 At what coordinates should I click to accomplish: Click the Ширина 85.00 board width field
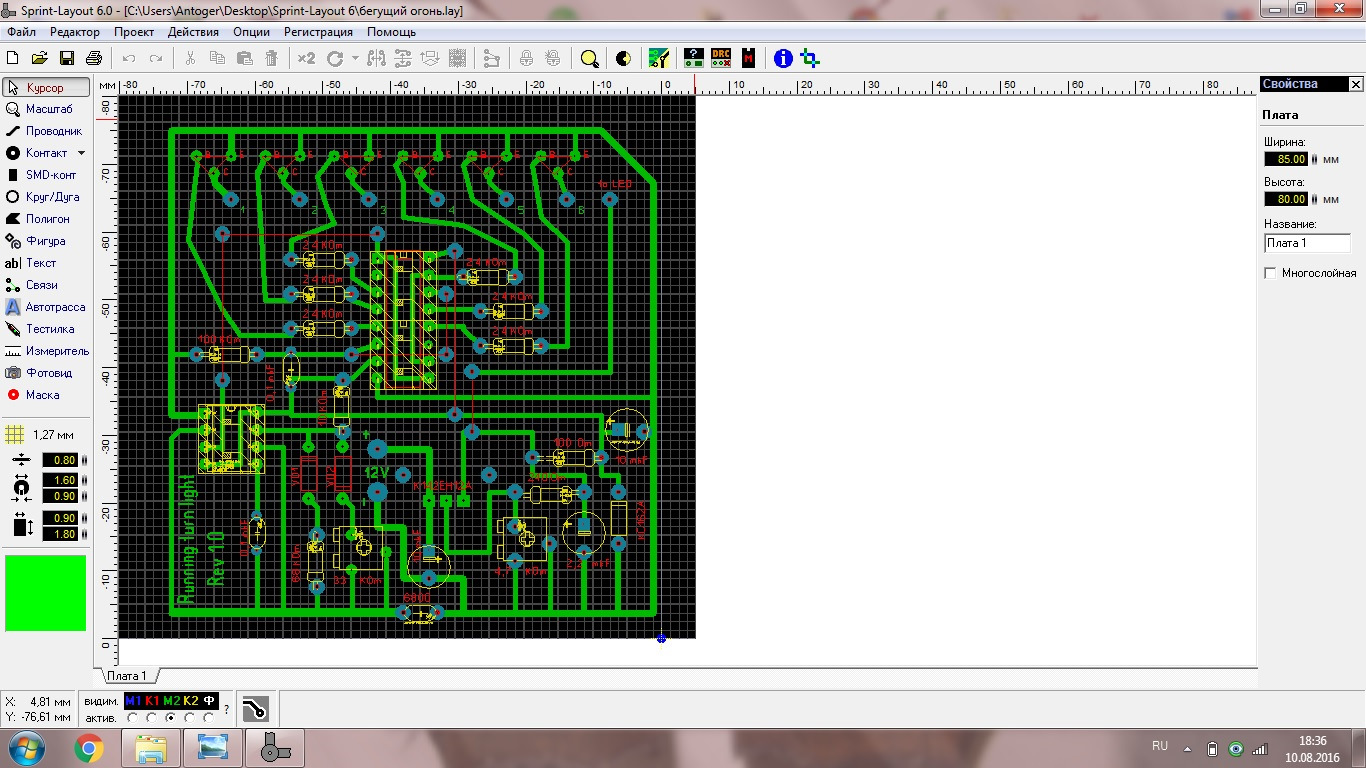1286,159
